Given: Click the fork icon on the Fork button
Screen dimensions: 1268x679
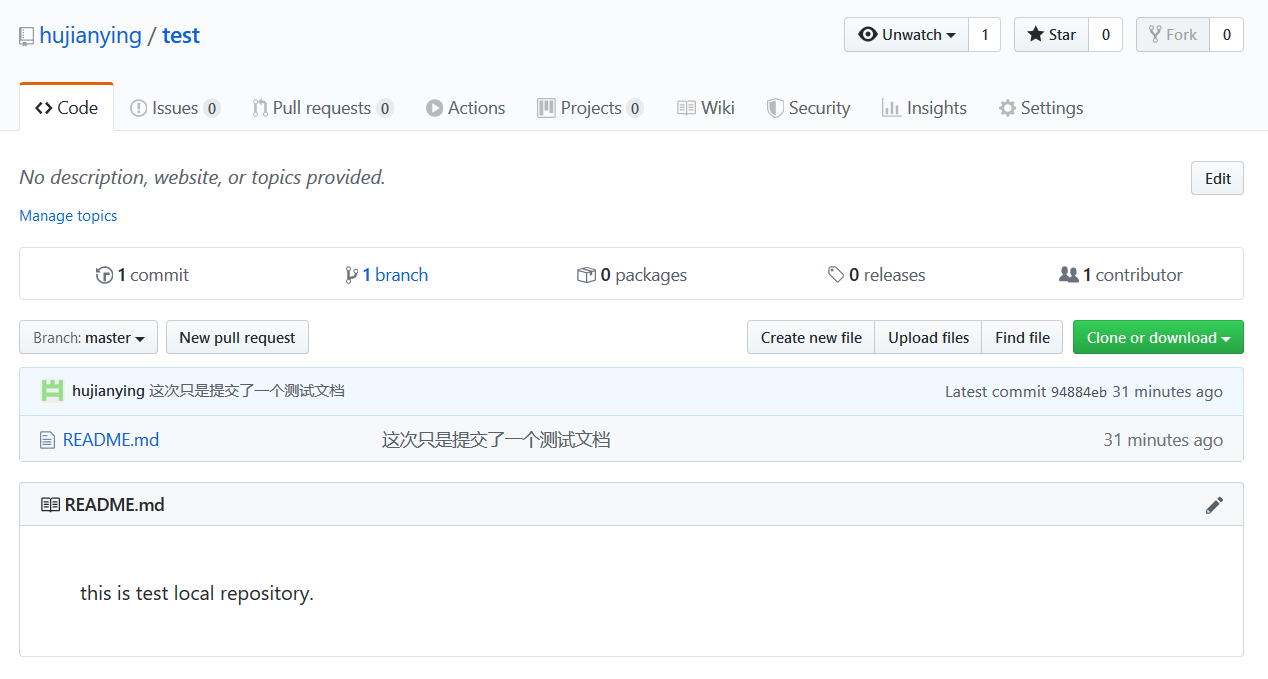Looking at the screenshot, I should [x=1155, y=35].
